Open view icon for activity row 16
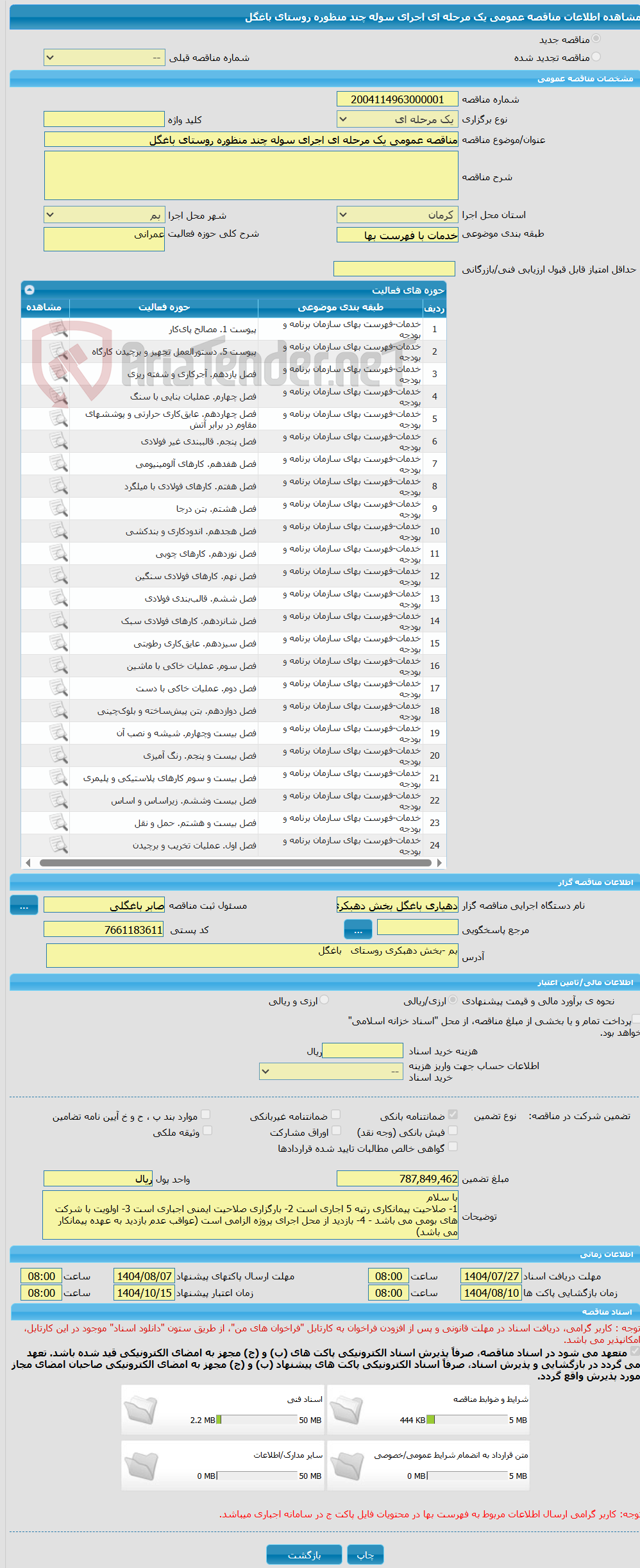 coord(58,666)
